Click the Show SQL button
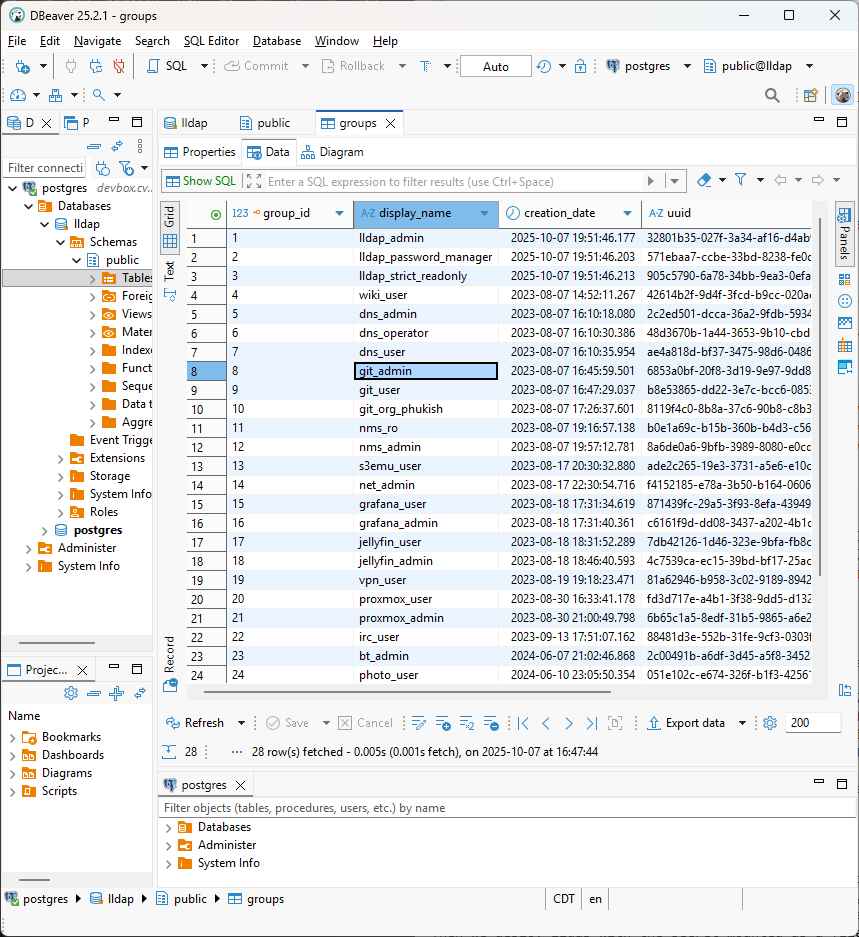Screen dimensions: 859x937 point(201,181)
